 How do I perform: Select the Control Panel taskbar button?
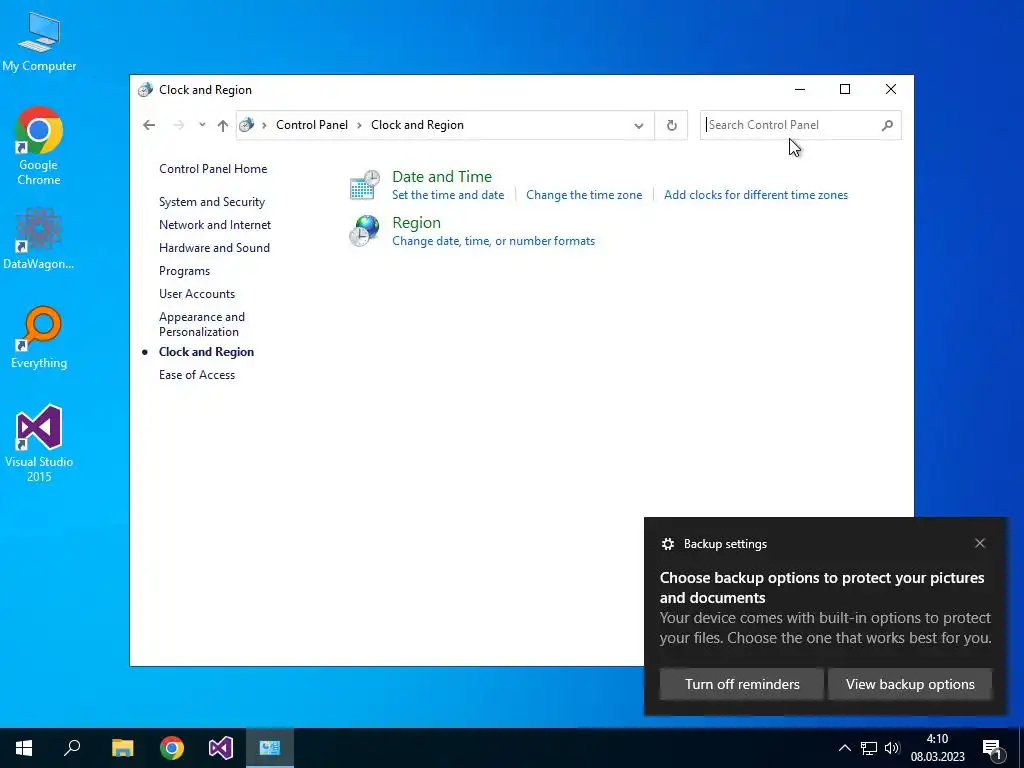[270, 748]
